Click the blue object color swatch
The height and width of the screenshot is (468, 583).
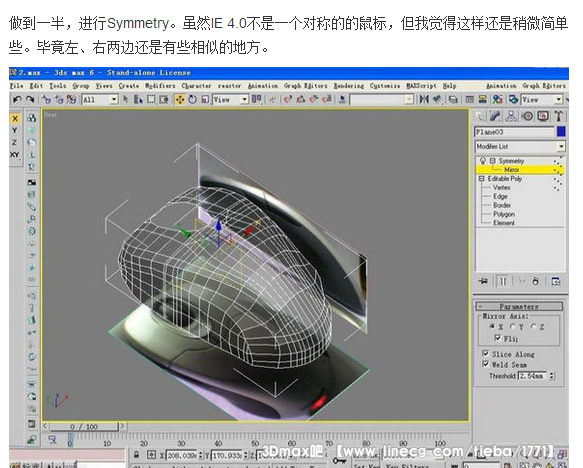pos(561,132)
